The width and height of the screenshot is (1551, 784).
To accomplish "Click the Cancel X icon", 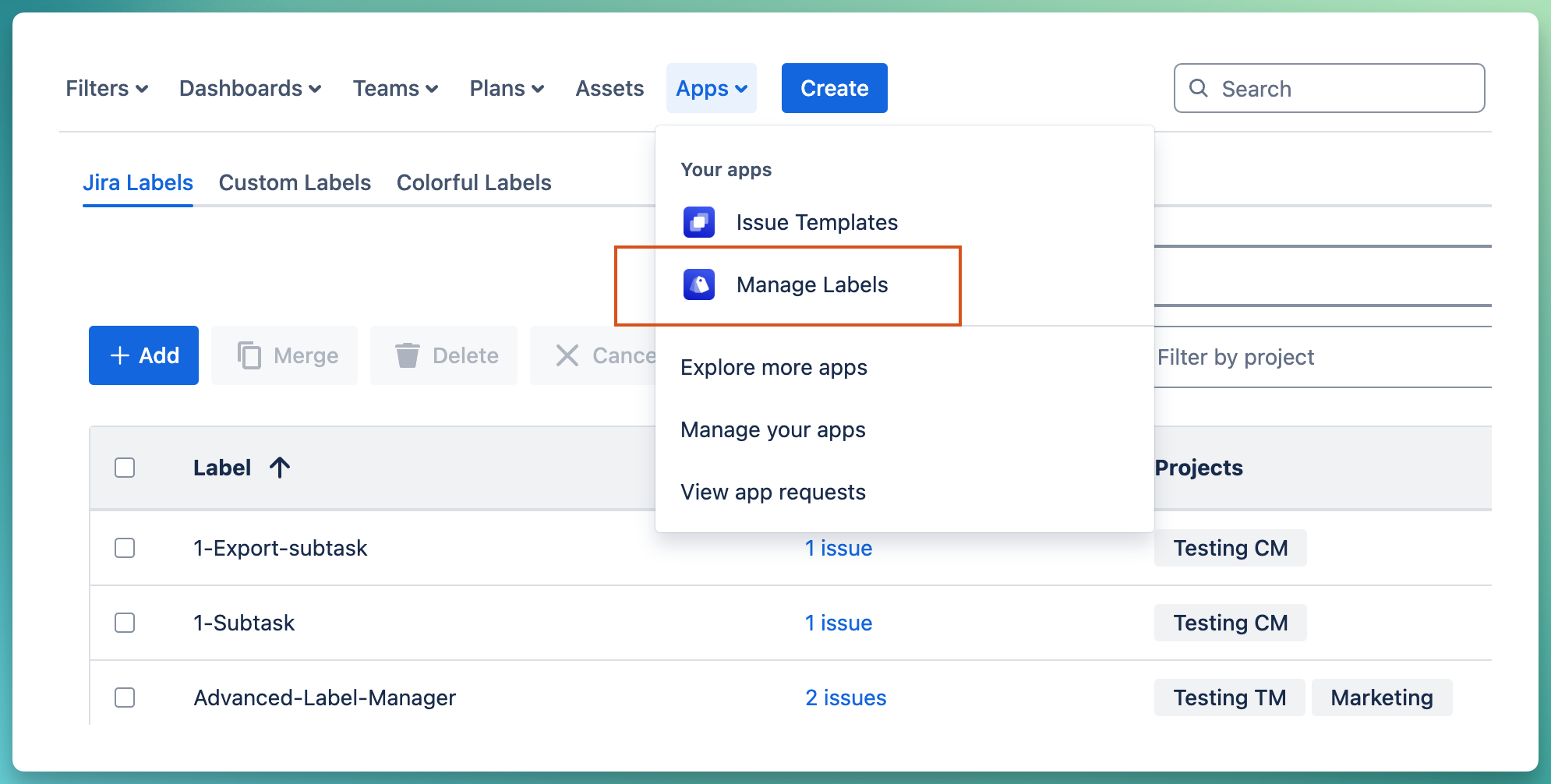I will click(x=568, y=355).
